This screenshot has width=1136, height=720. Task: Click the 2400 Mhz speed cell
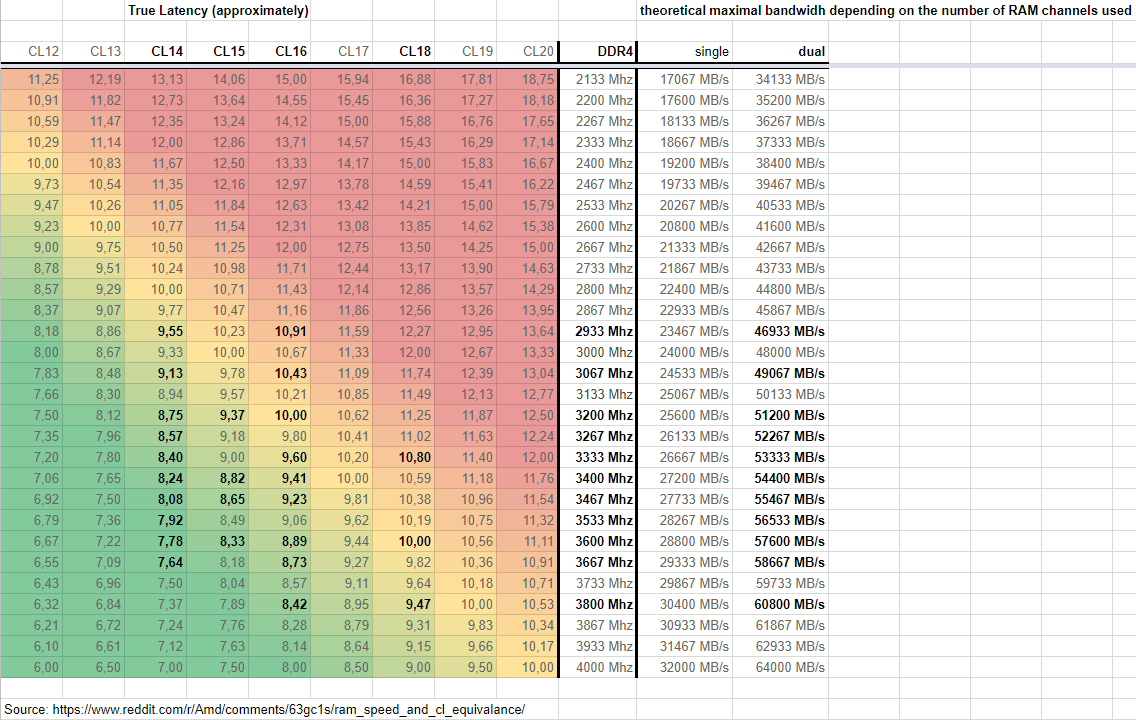598,163
